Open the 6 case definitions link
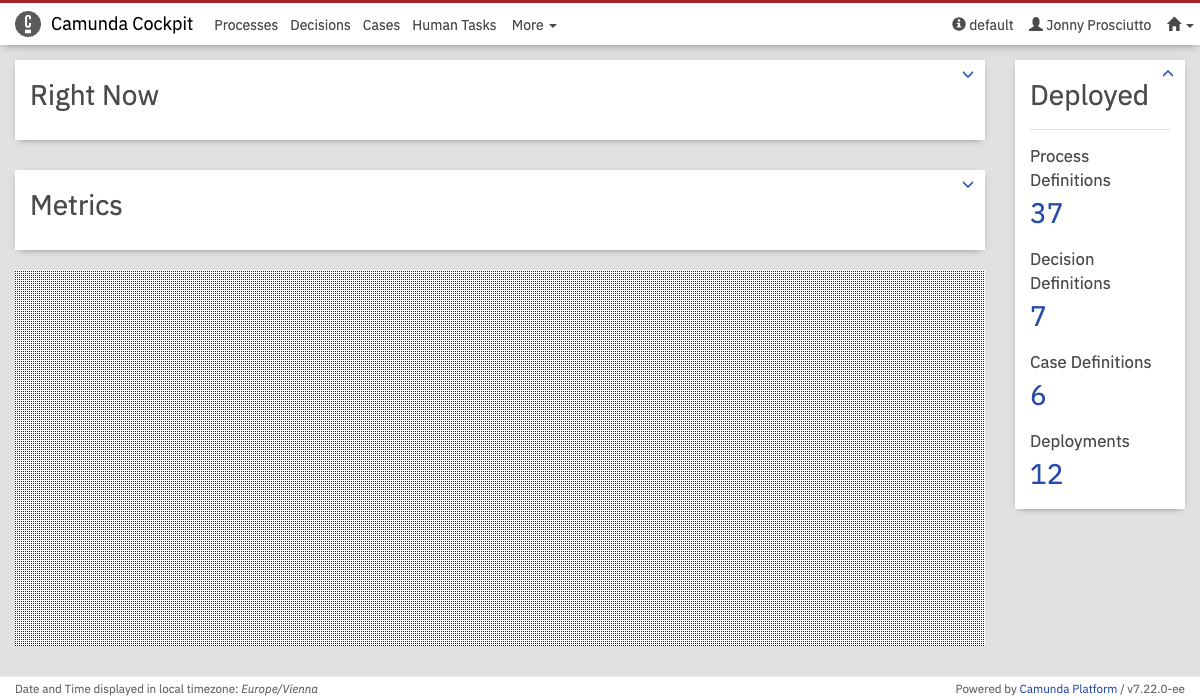Screen dimensions: 1200x700 1038,395
